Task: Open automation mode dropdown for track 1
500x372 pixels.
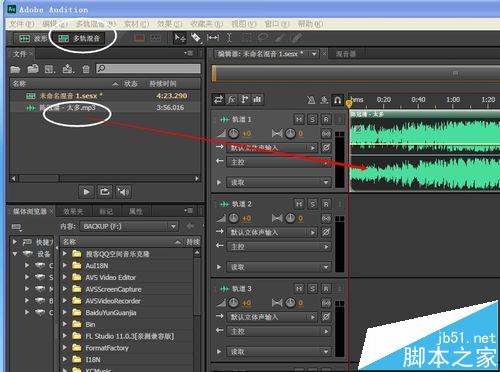Action: [279, 182]
